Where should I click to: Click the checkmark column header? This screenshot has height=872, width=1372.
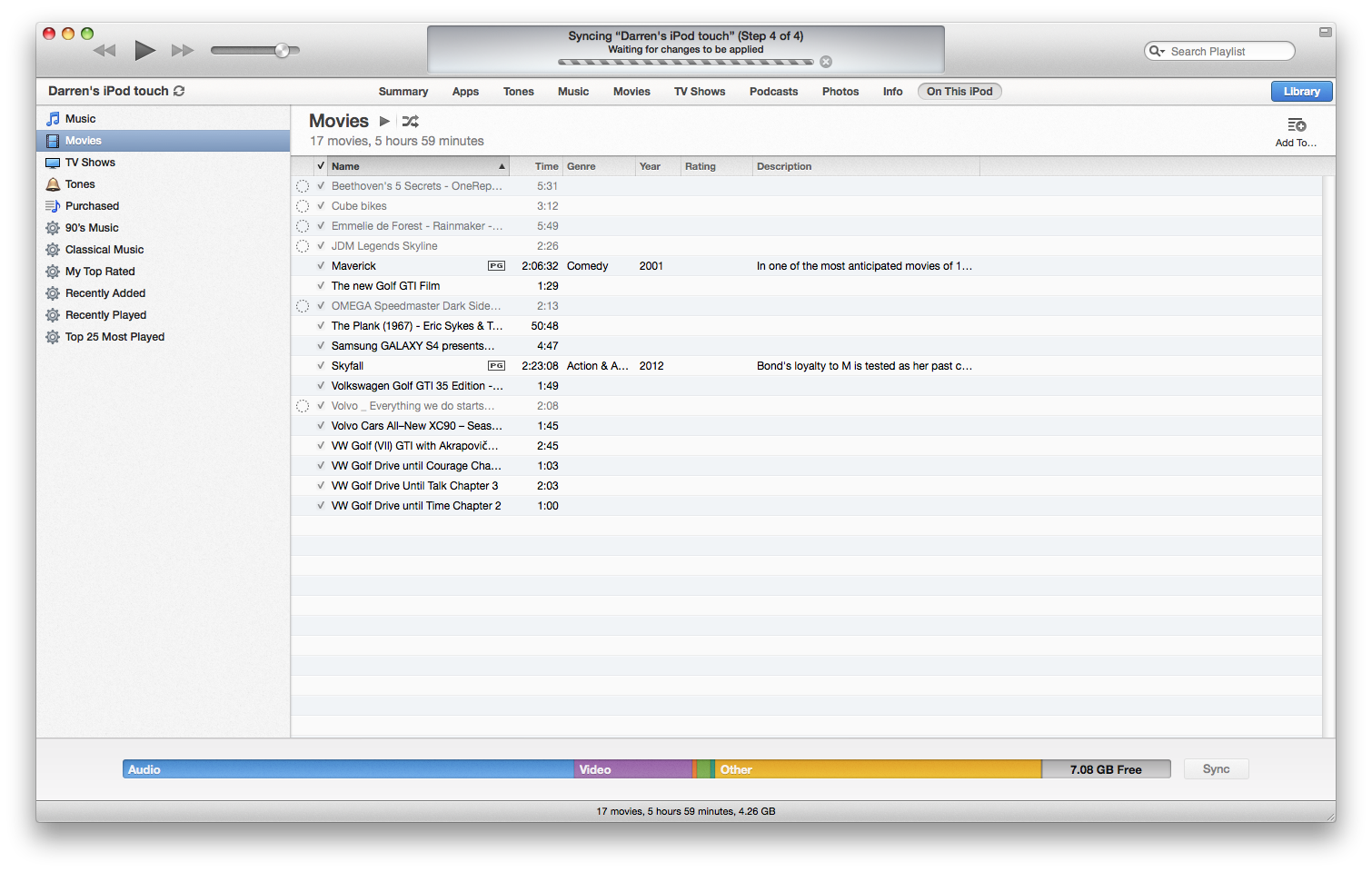[321, 166]
